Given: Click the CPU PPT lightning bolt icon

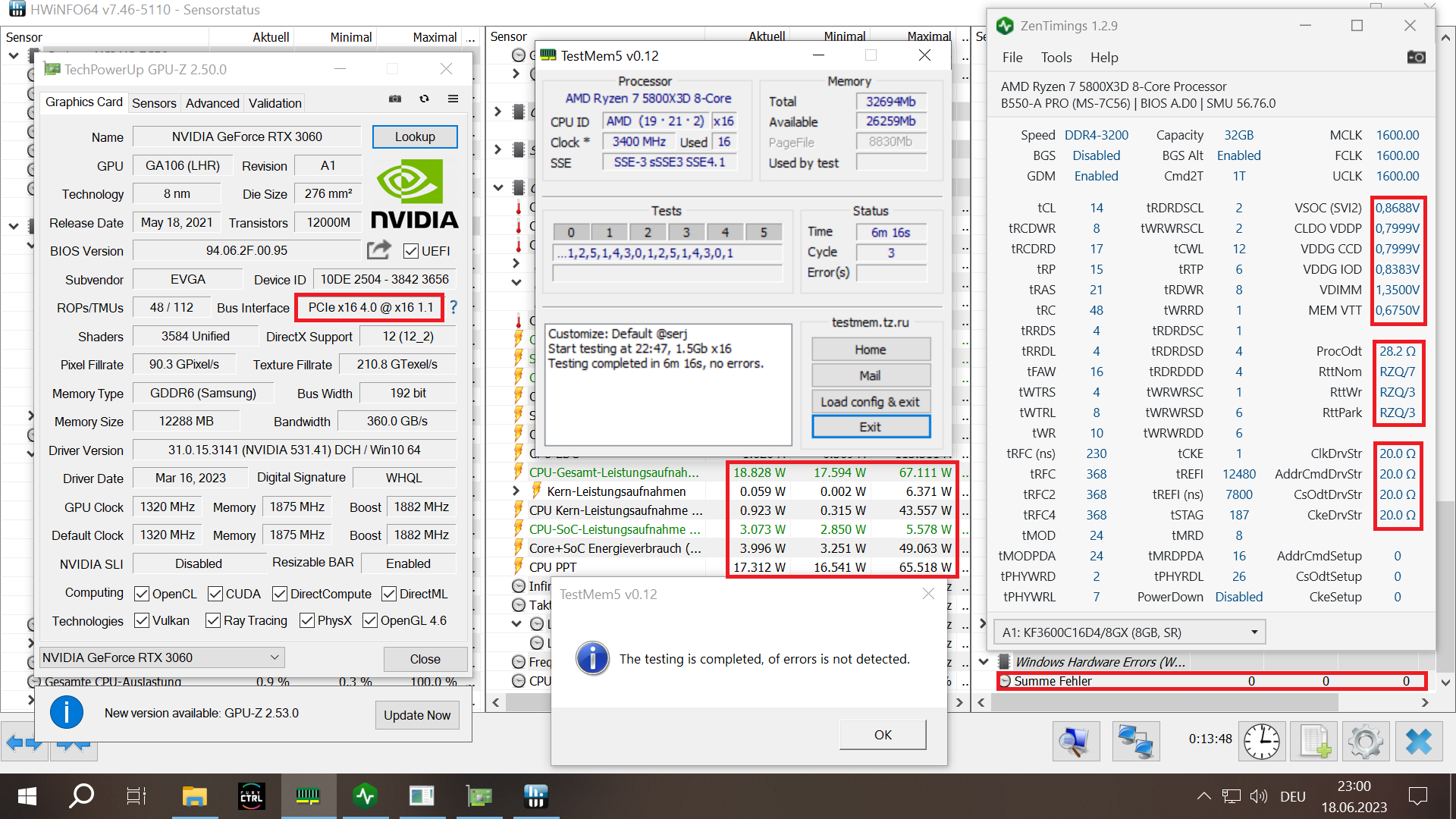Looking at the screenshot, I should click(519, 566).
